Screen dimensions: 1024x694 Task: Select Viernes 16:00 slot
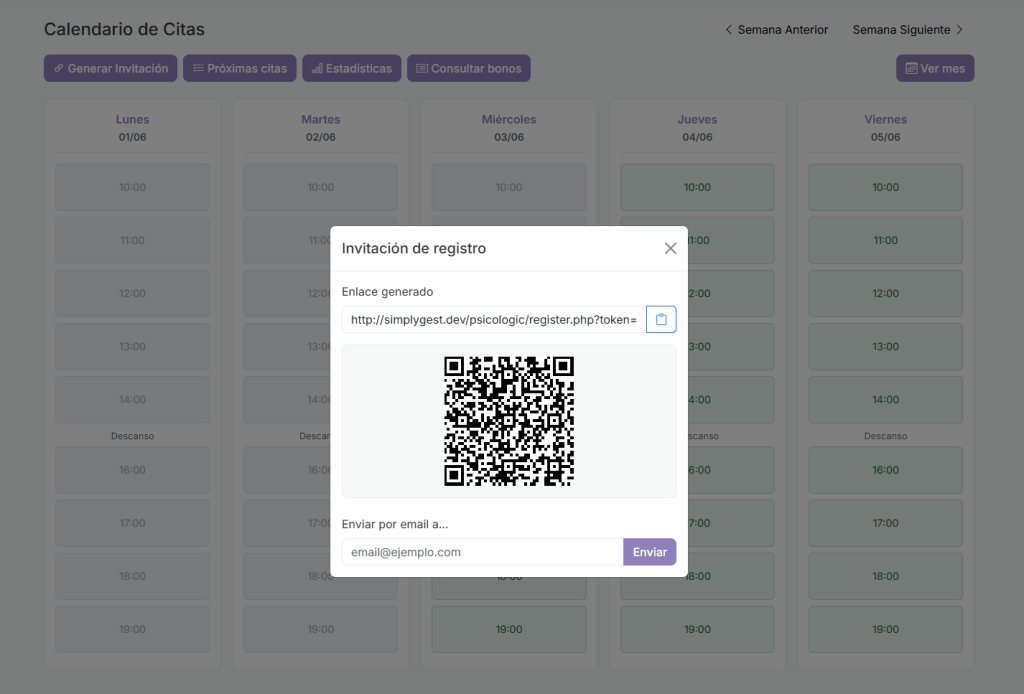point(886,470)
